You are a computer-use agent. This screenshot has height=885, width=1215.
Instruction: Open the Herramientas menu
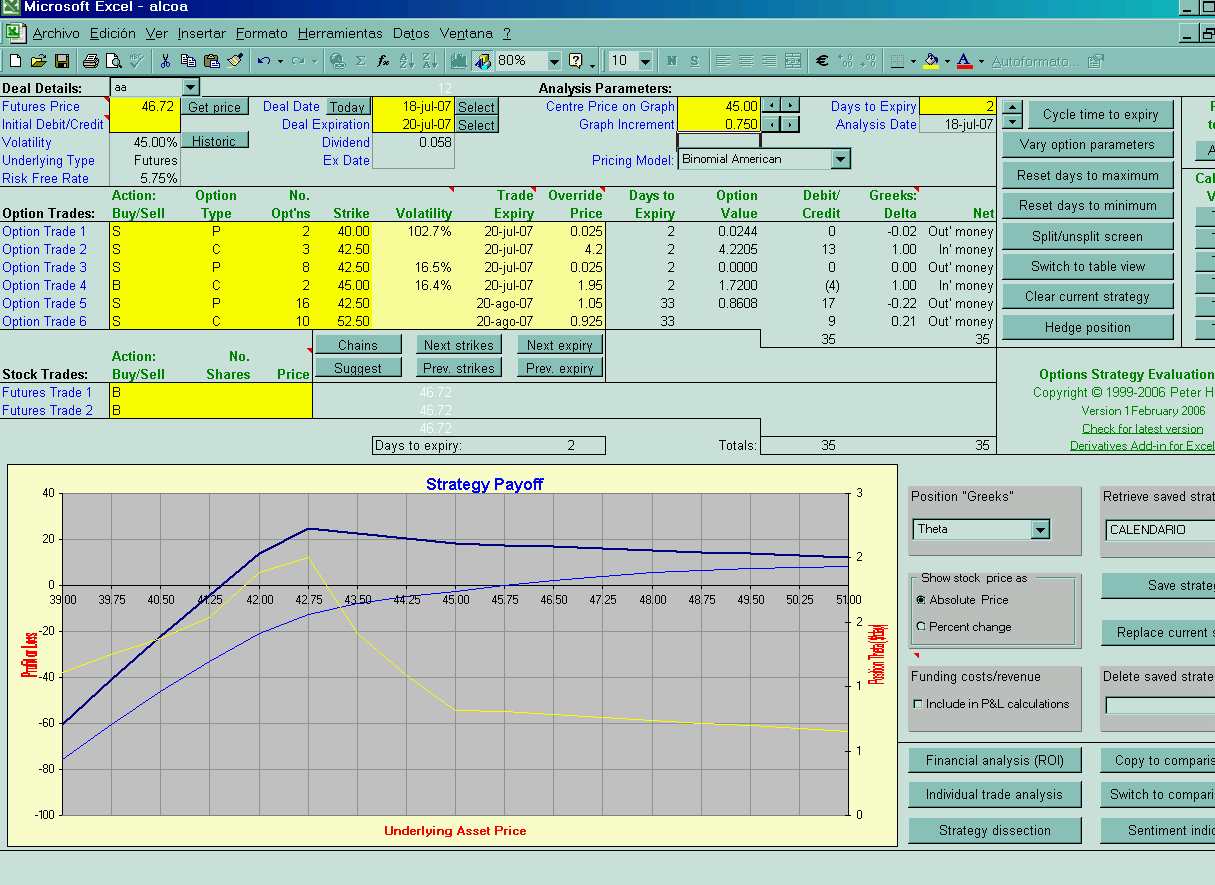(340, 33)
